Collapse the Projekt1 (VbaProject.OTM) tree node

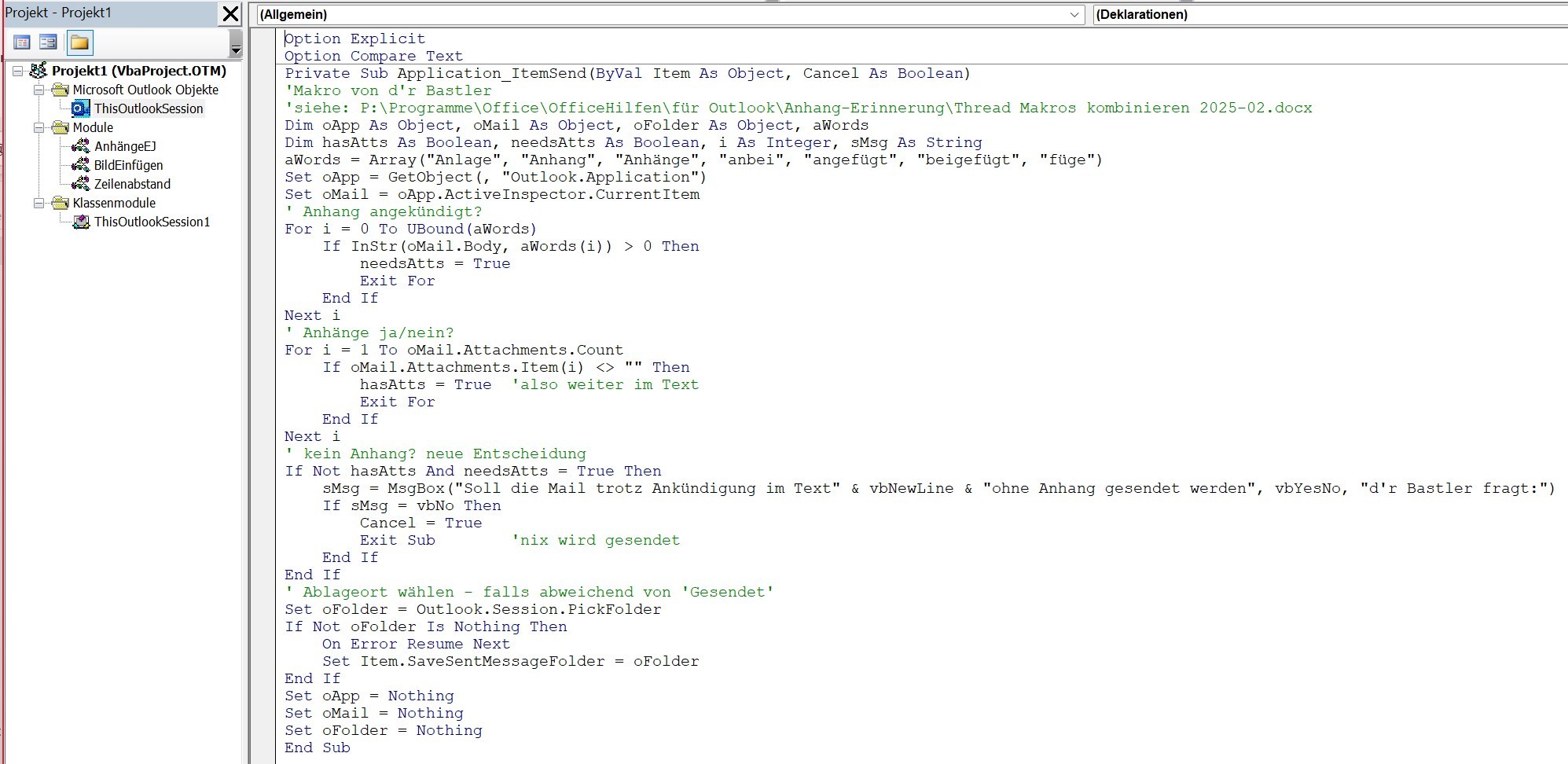click(17, 71)
